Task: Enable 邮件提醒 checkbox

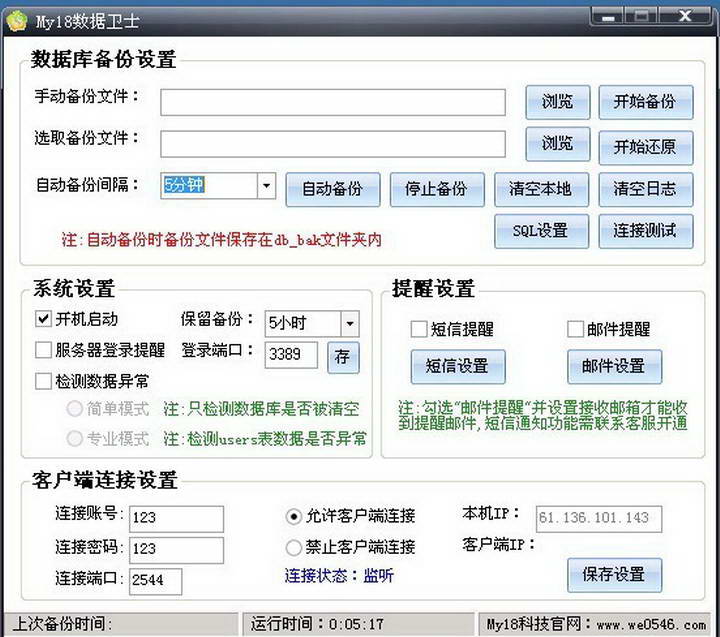Action: point(575,329)
